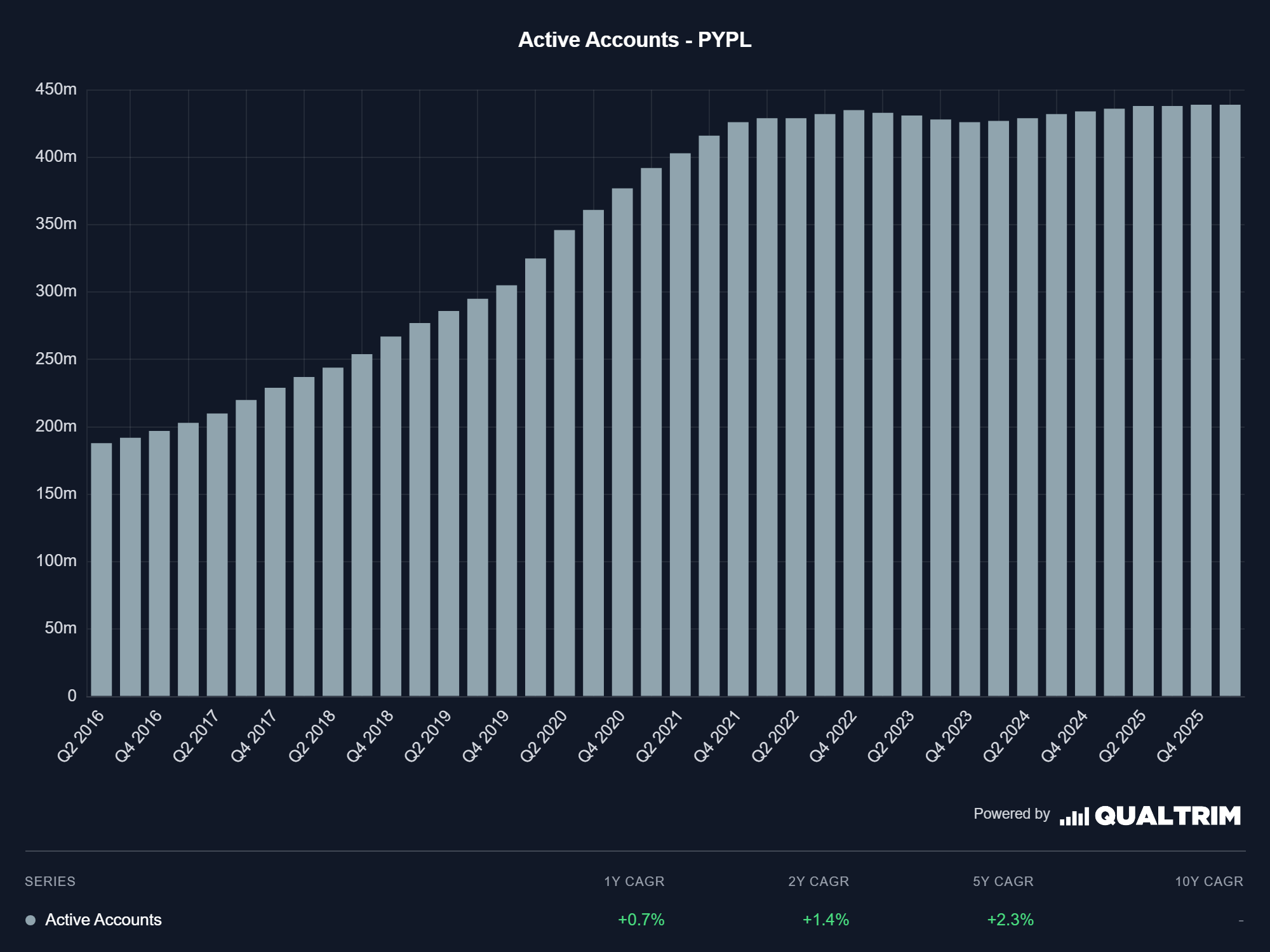Click the 'Q2 2021' x-axis label

(659, 736)
